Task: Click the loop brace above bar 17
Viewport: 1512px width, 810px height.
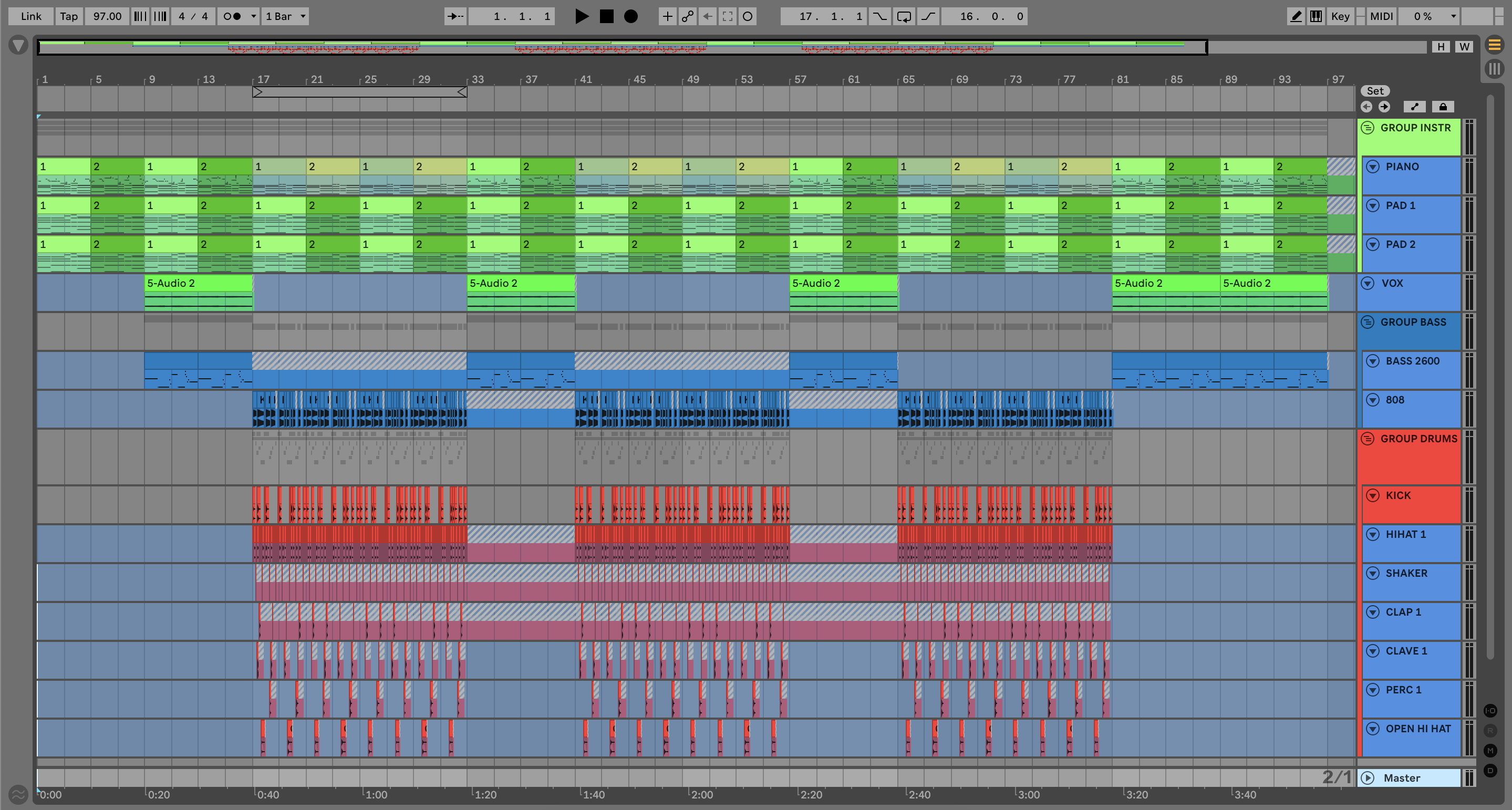Action: pos(359,92)
